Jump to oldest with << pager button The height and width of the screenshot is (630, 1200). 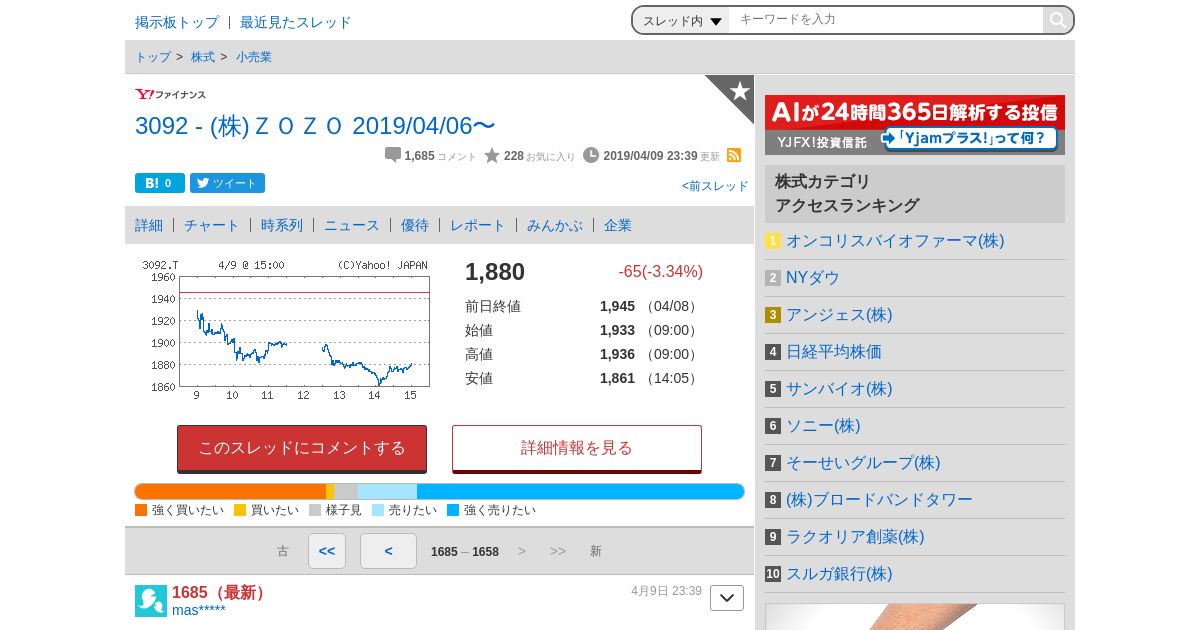click(327, 551)
